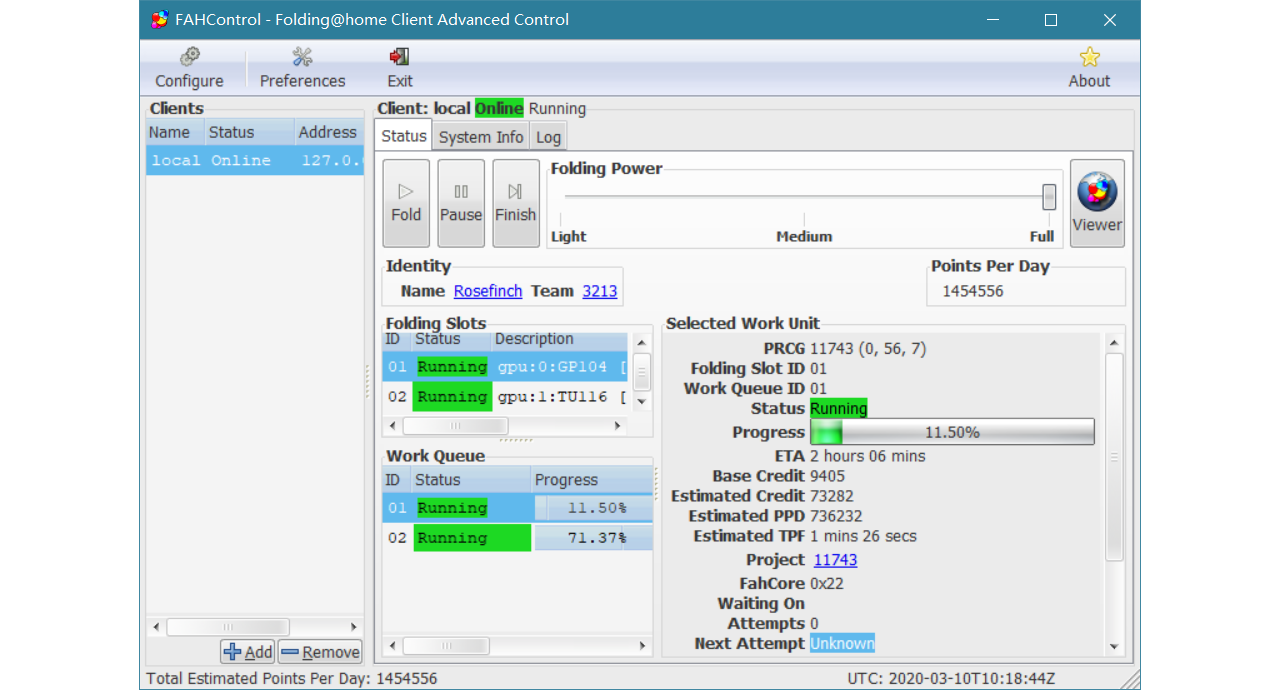Click the Base Credit 9405 value
The image size is (1280, 690).
tap(827, 476)
